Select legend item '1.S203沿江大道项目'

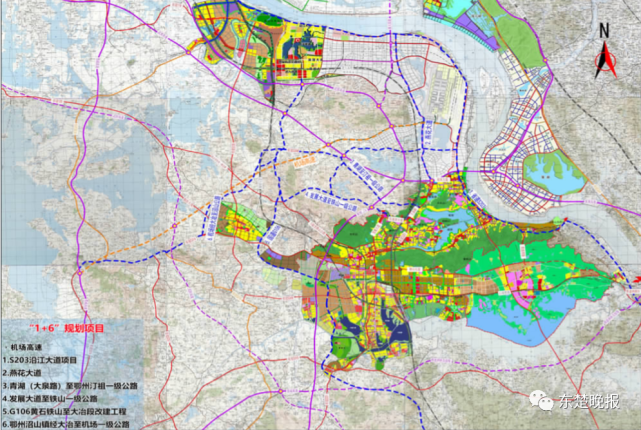click(x=40, y=360)
